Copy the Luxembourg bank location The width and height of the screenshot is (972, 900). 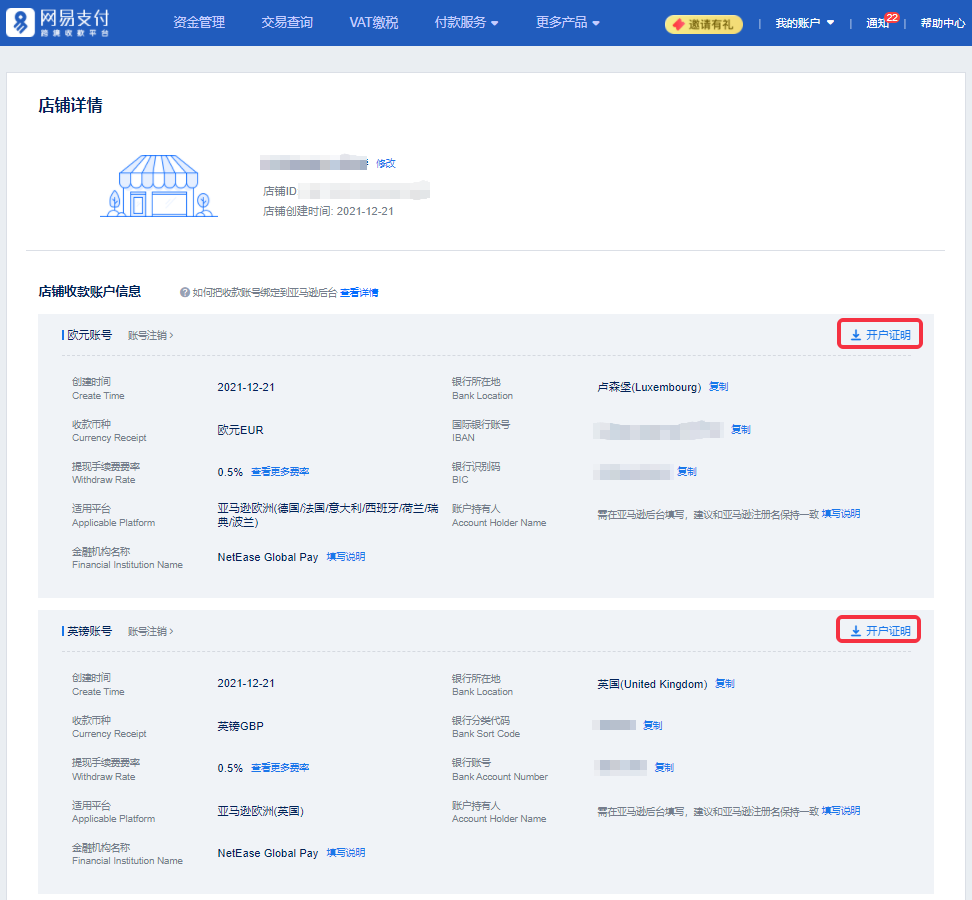point(718,387)
